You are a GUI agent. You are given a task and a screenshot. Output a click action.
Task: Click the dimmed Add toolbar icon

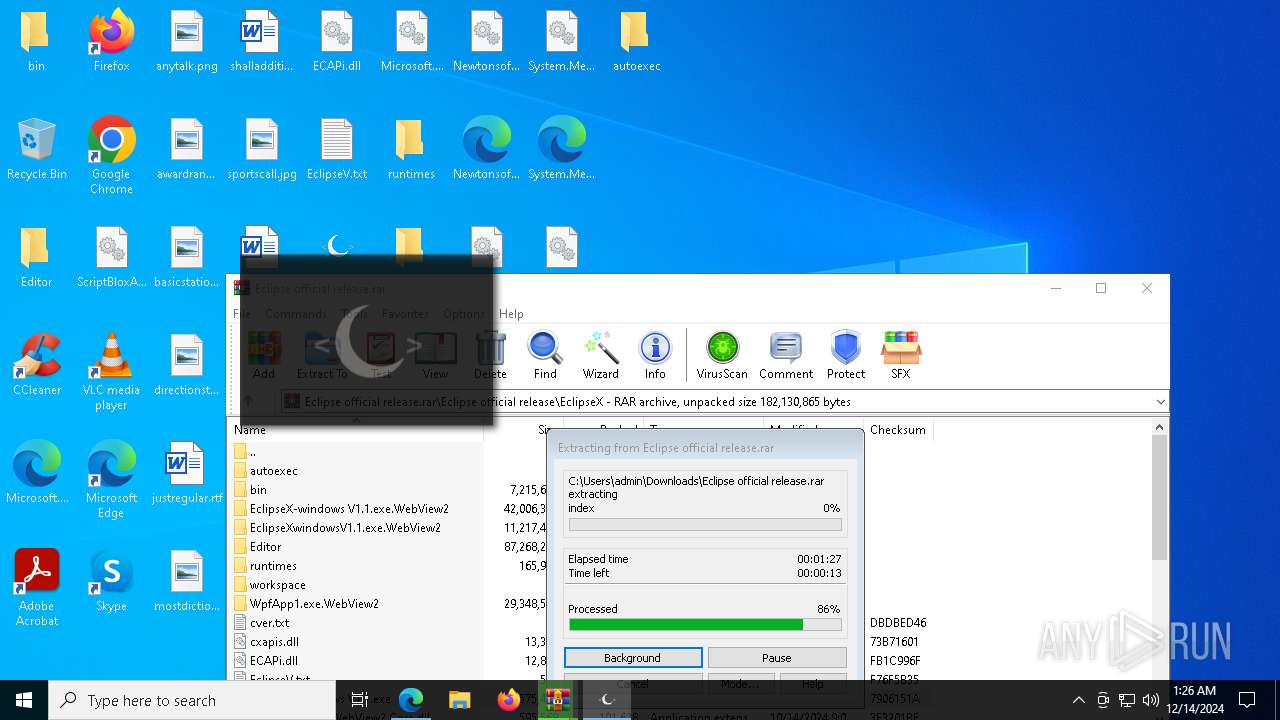(x=264, y=355)
